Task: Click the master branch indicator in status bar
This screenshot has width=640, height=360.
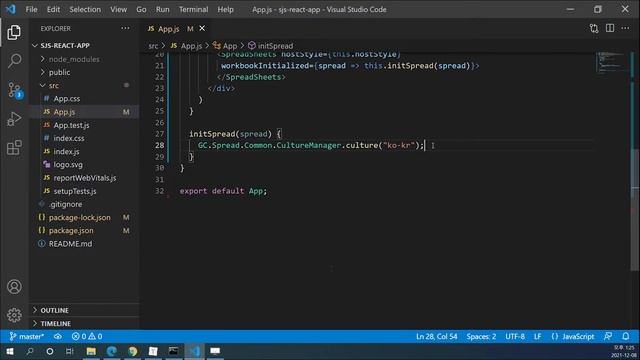Action: point(27,336)
